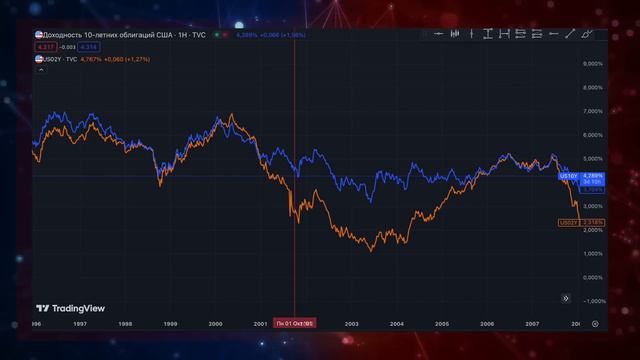Click the 2000 label on time axis

point(216,324)
